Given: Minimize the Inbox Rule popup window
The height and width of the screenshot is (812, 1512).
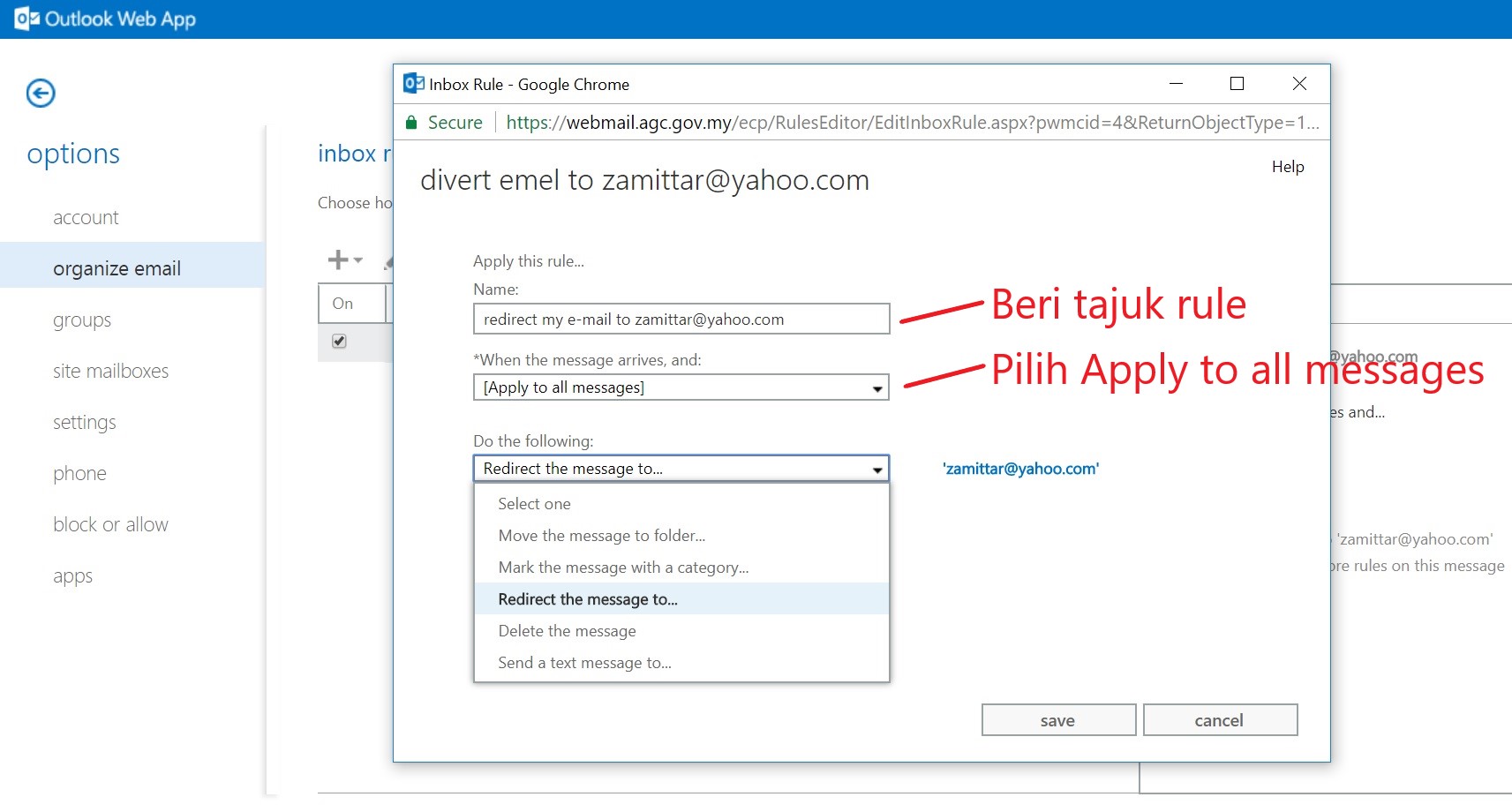Looking at the screenshot, I should [x=1176, y=84].
